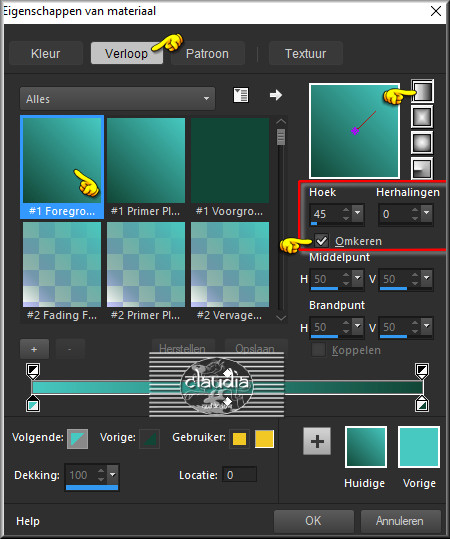Click the Locatie input field
The height and width of the screenshot is (539, 450).
point(239,475)
